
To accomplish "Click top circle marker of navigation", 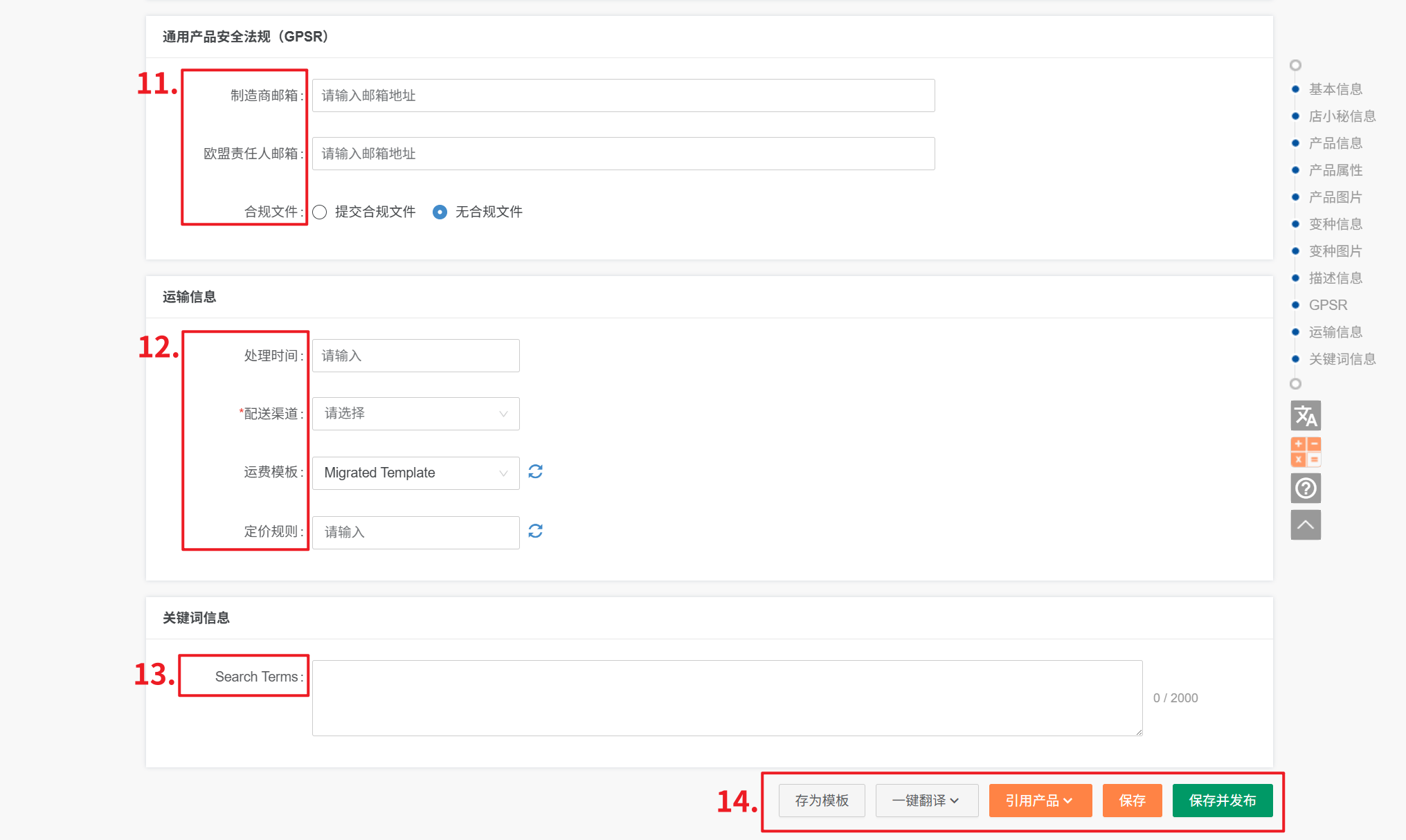I will [1295, 65].
